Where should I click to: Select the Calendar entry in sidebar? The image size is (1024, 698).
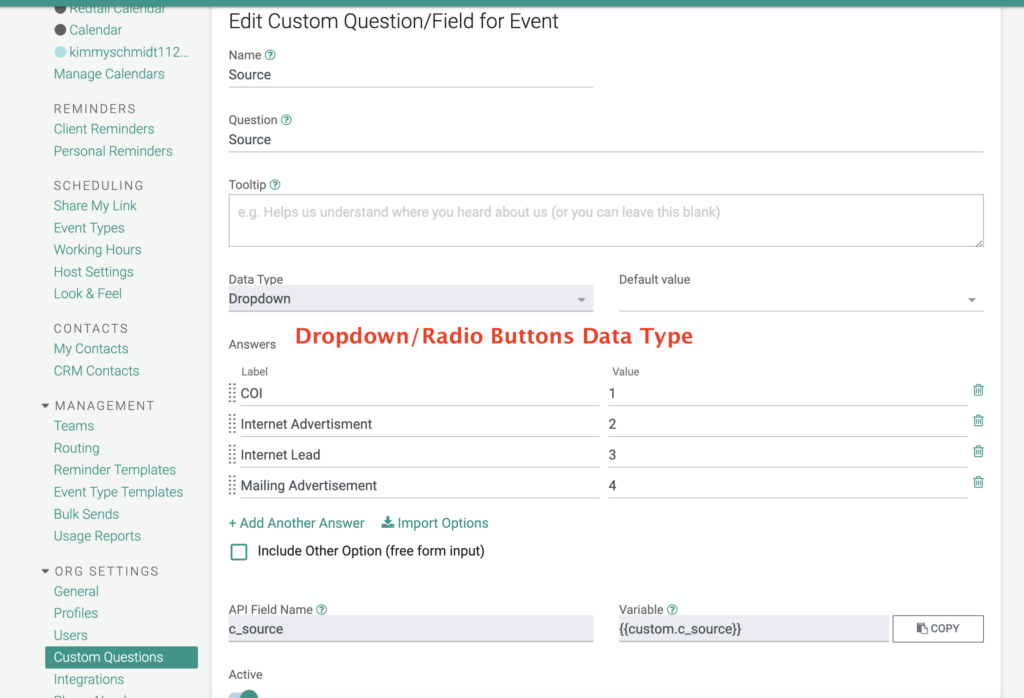95,29
